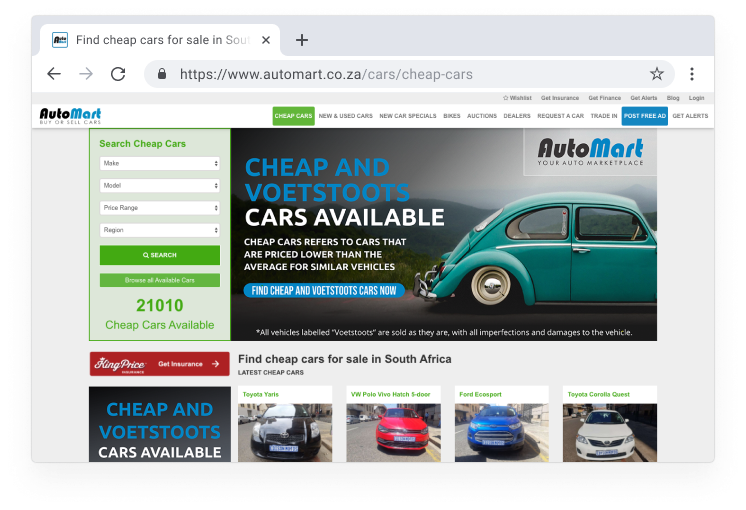Open New & Used Cars menu item

click(346, 116)
